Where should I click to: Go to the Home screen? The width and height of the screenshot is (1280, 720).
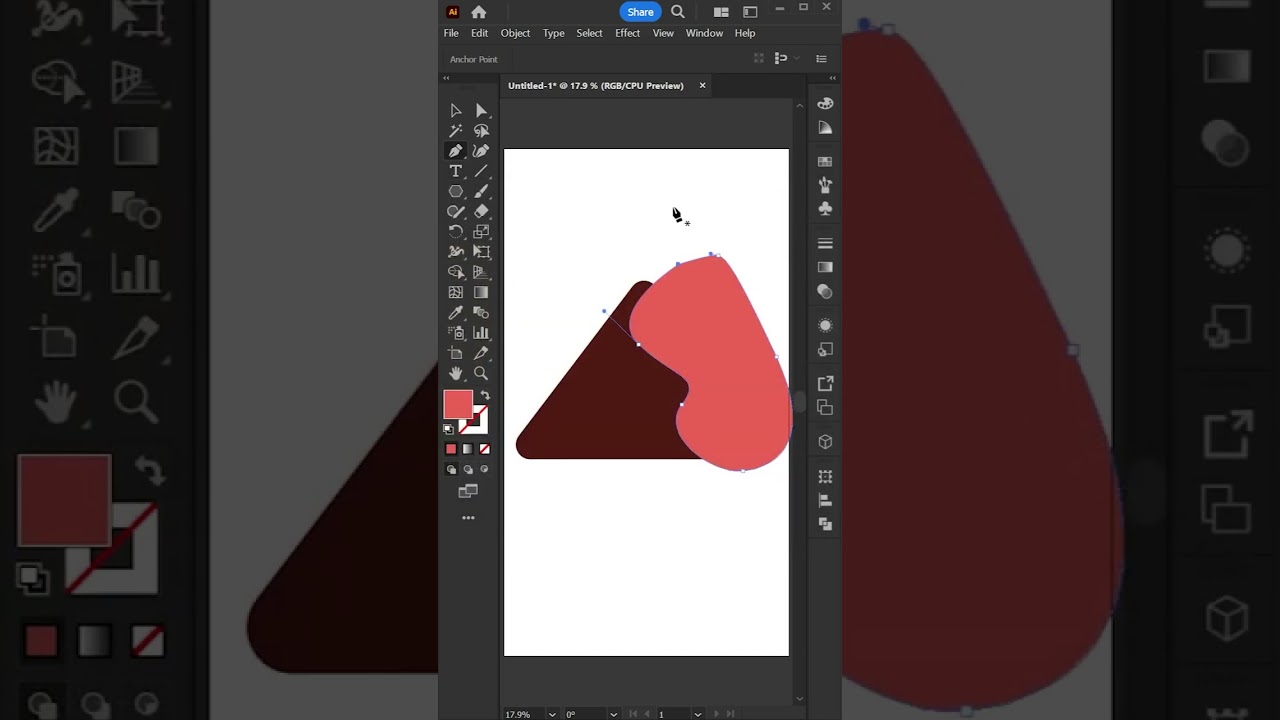[x=479, y=12]
